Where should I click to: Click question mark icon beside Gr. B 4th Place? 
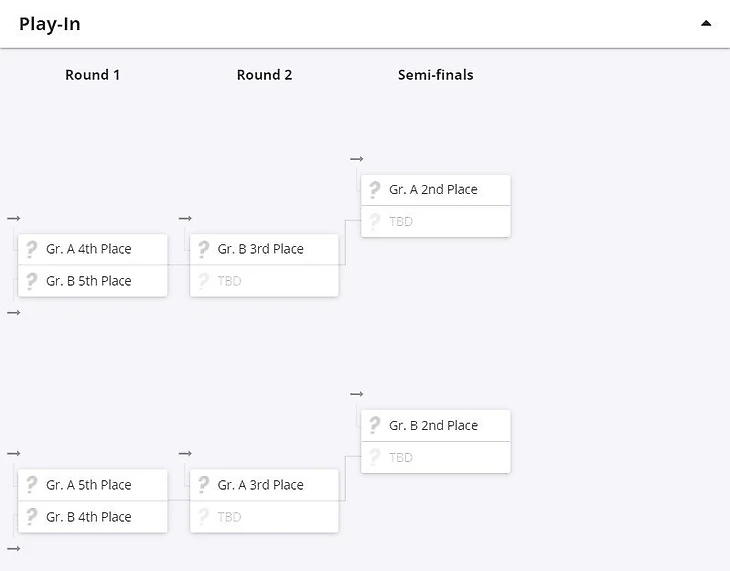32,517
